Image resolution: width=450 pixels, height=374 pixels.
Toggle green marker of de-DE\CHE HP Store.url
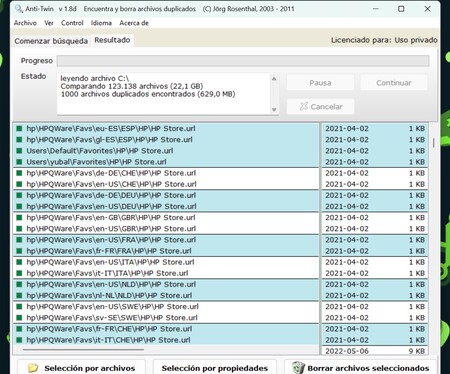pos(19,173)
